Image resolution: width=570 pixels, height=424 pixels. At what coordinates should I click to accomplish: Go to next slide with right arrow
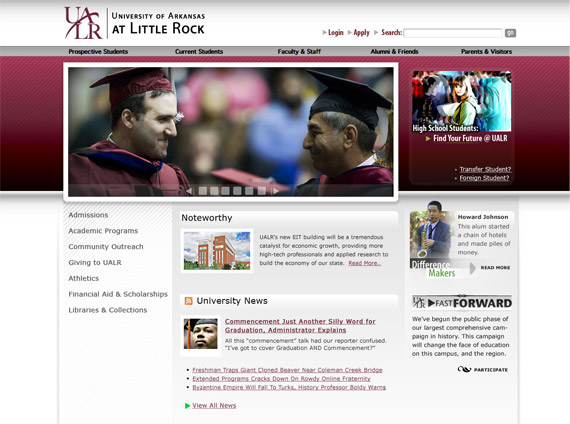coord(276,191)
